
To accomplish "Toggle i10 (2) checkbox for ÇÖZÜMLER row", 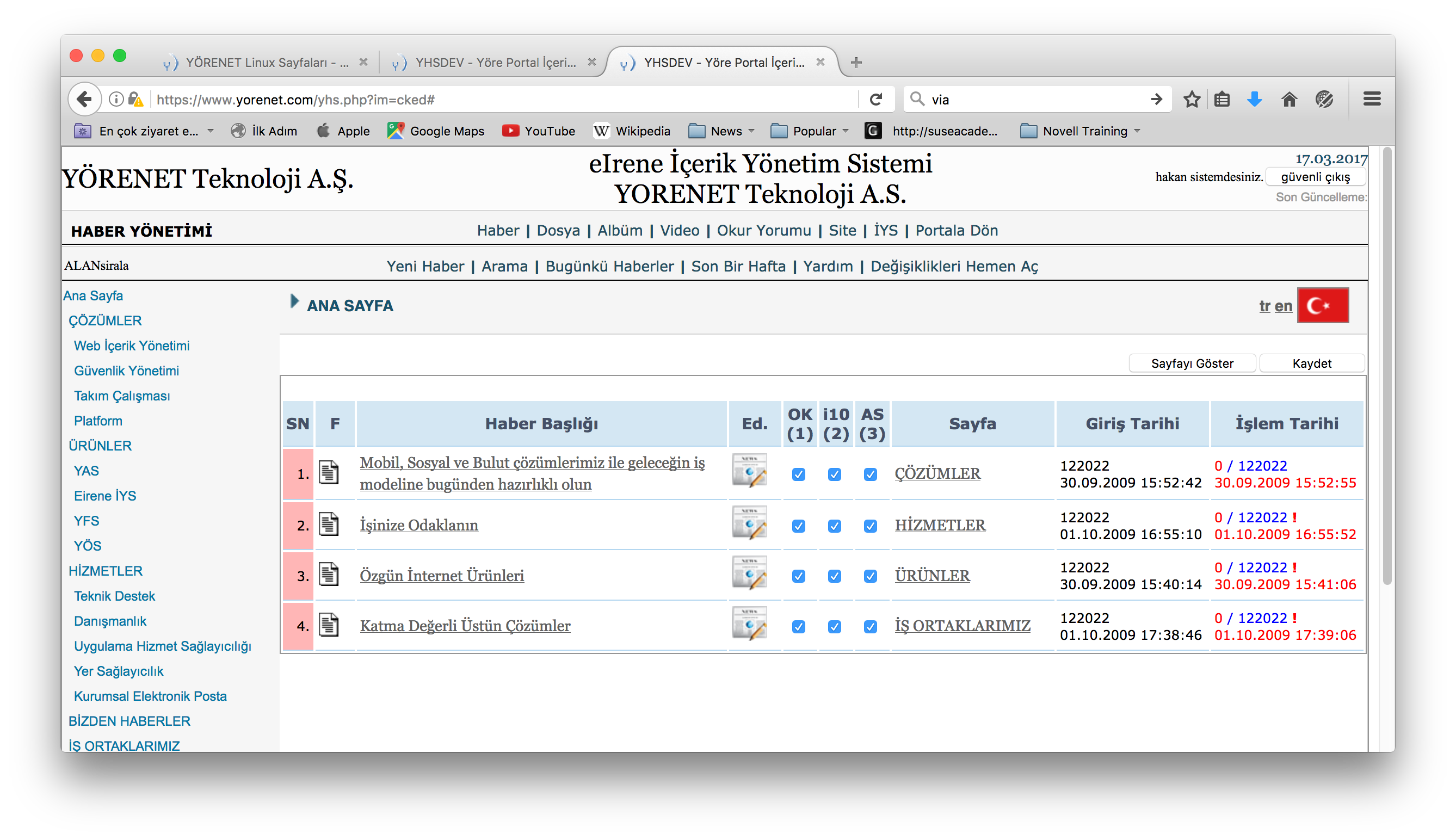I will pos(834,475).
